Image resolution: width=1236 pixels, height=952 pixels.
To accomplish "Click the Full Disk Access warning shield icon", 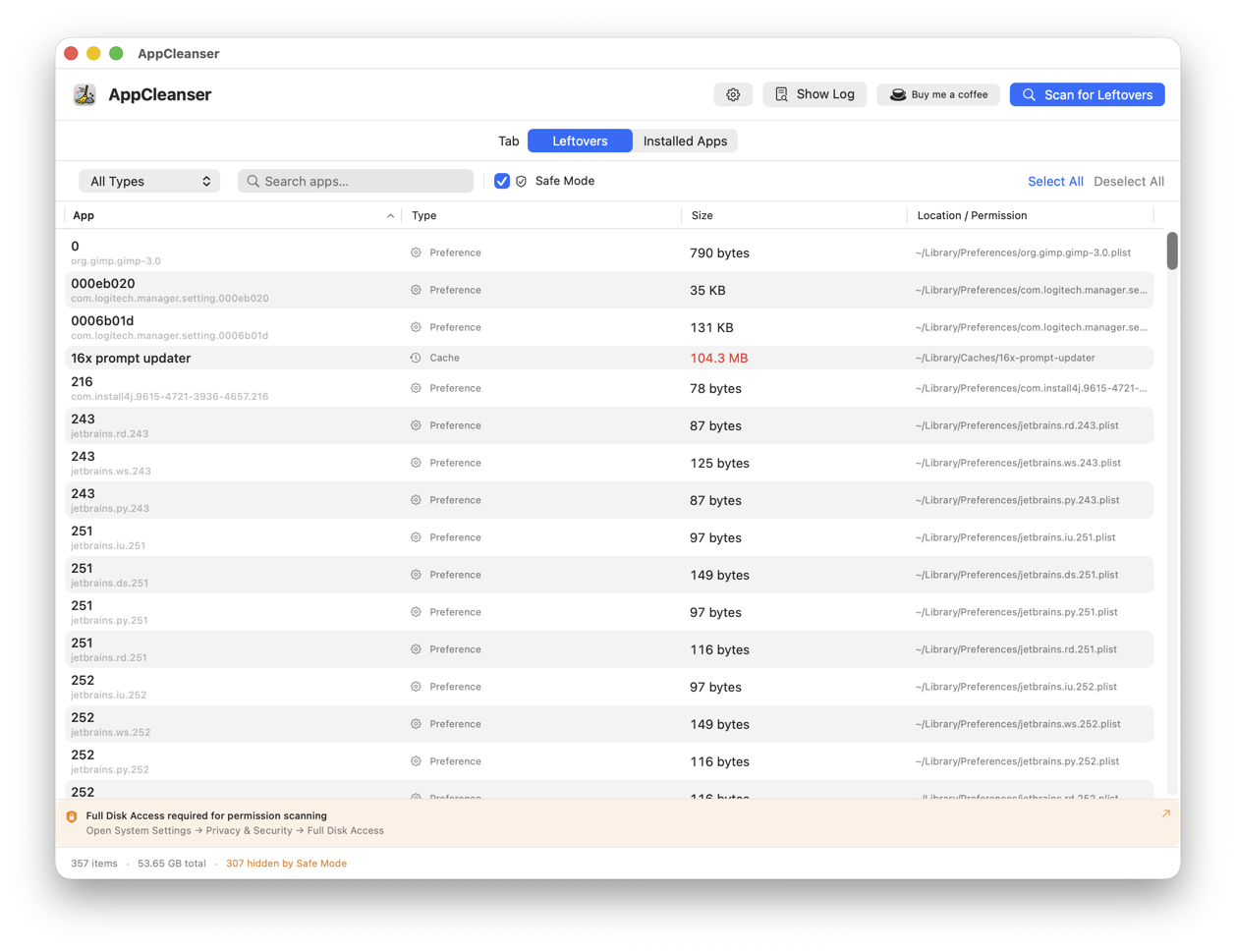I will 72,816.
